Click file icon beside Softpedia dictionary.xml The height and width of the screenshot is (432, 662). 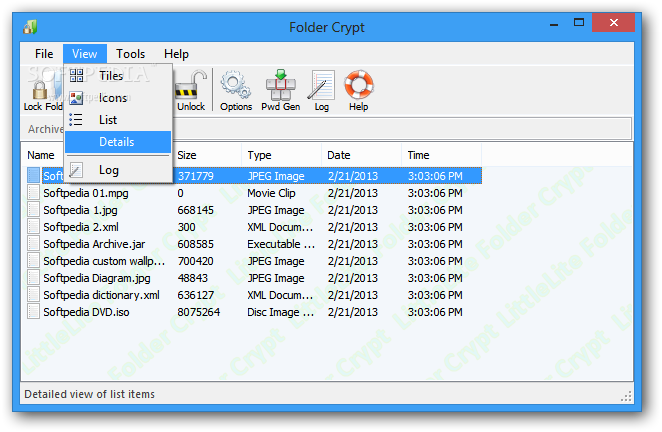(x=33, y=295)
